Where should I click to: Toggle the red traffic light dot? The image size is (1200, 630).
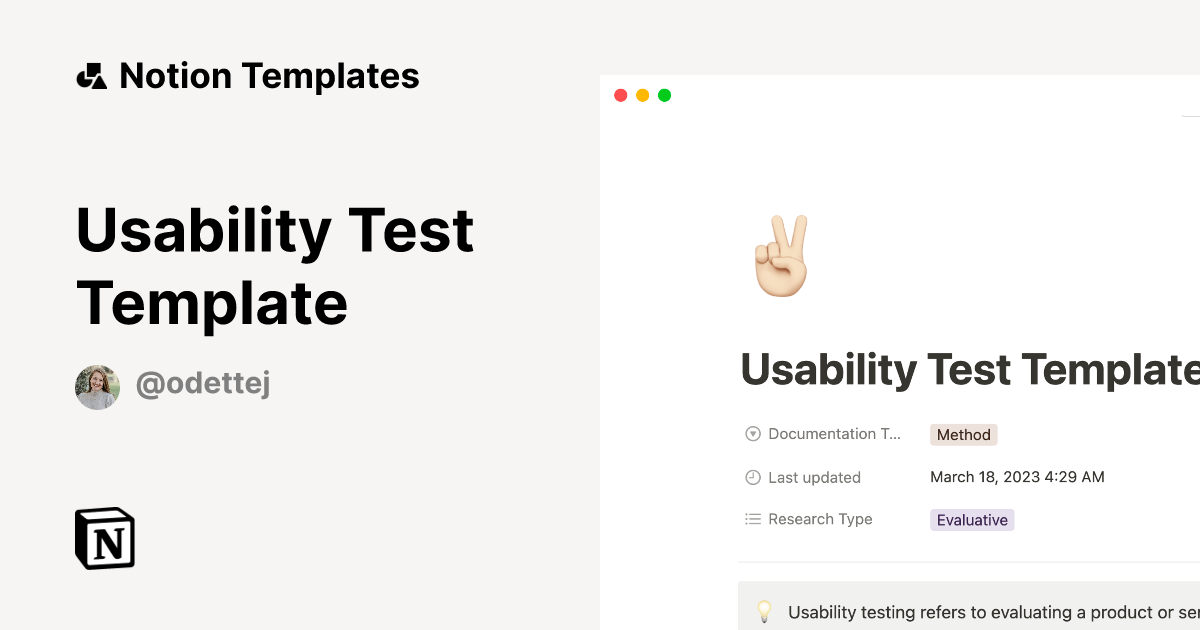(620, 95)
